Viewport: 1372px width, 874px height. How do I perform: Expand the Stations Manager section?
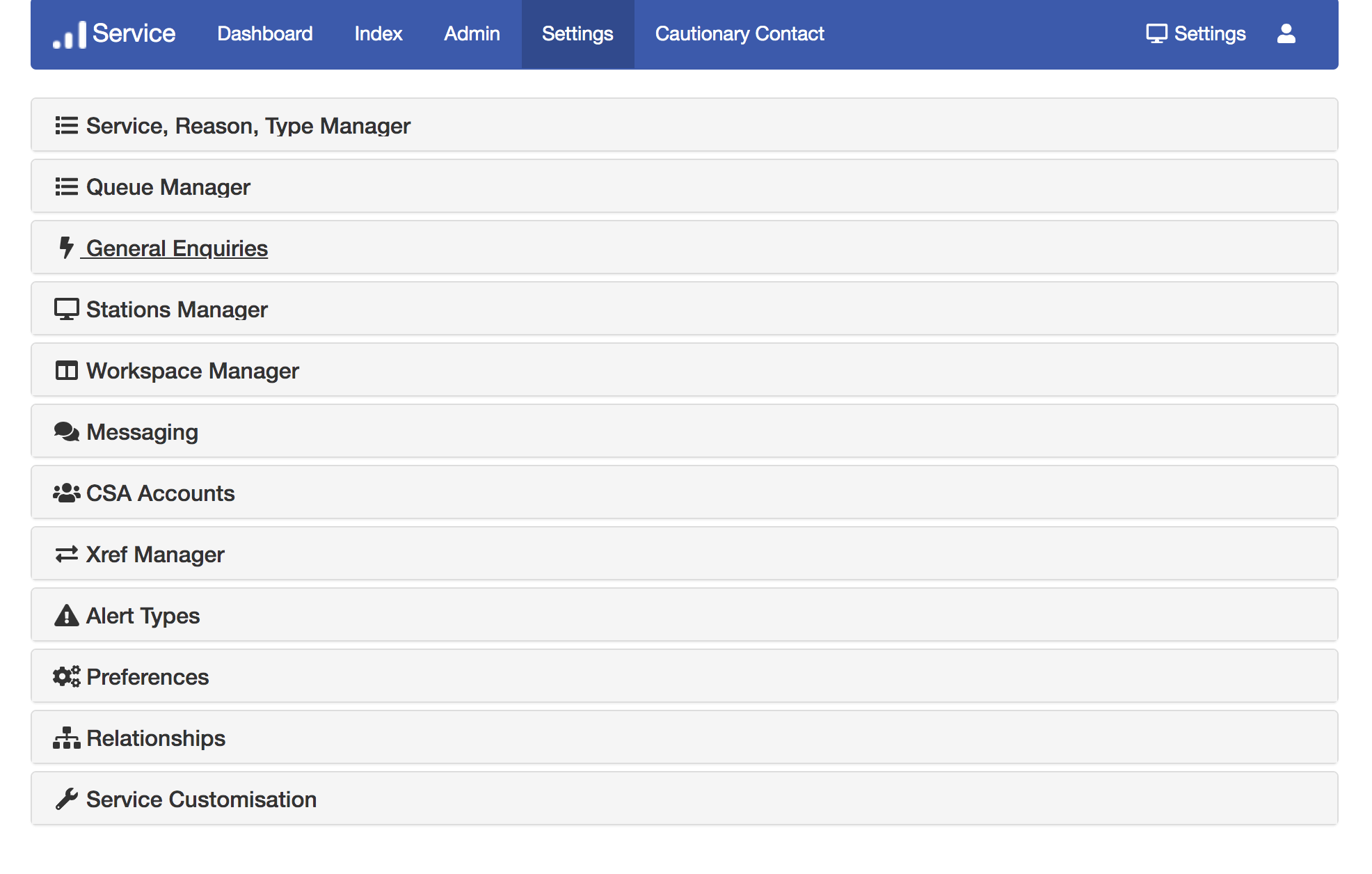(176, 308)
